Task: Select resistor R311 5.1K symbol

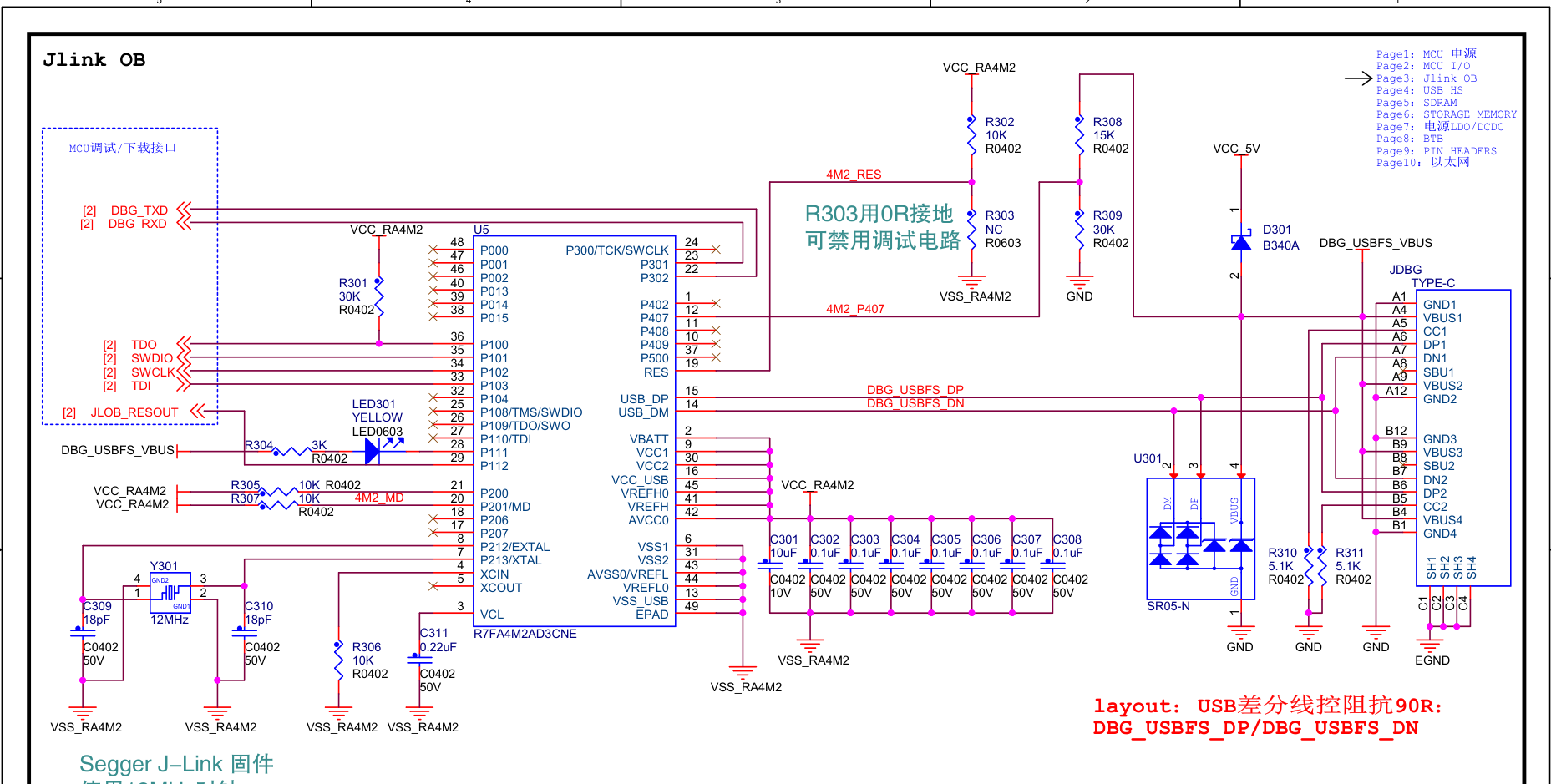Action: click(x=1322, y=566)
